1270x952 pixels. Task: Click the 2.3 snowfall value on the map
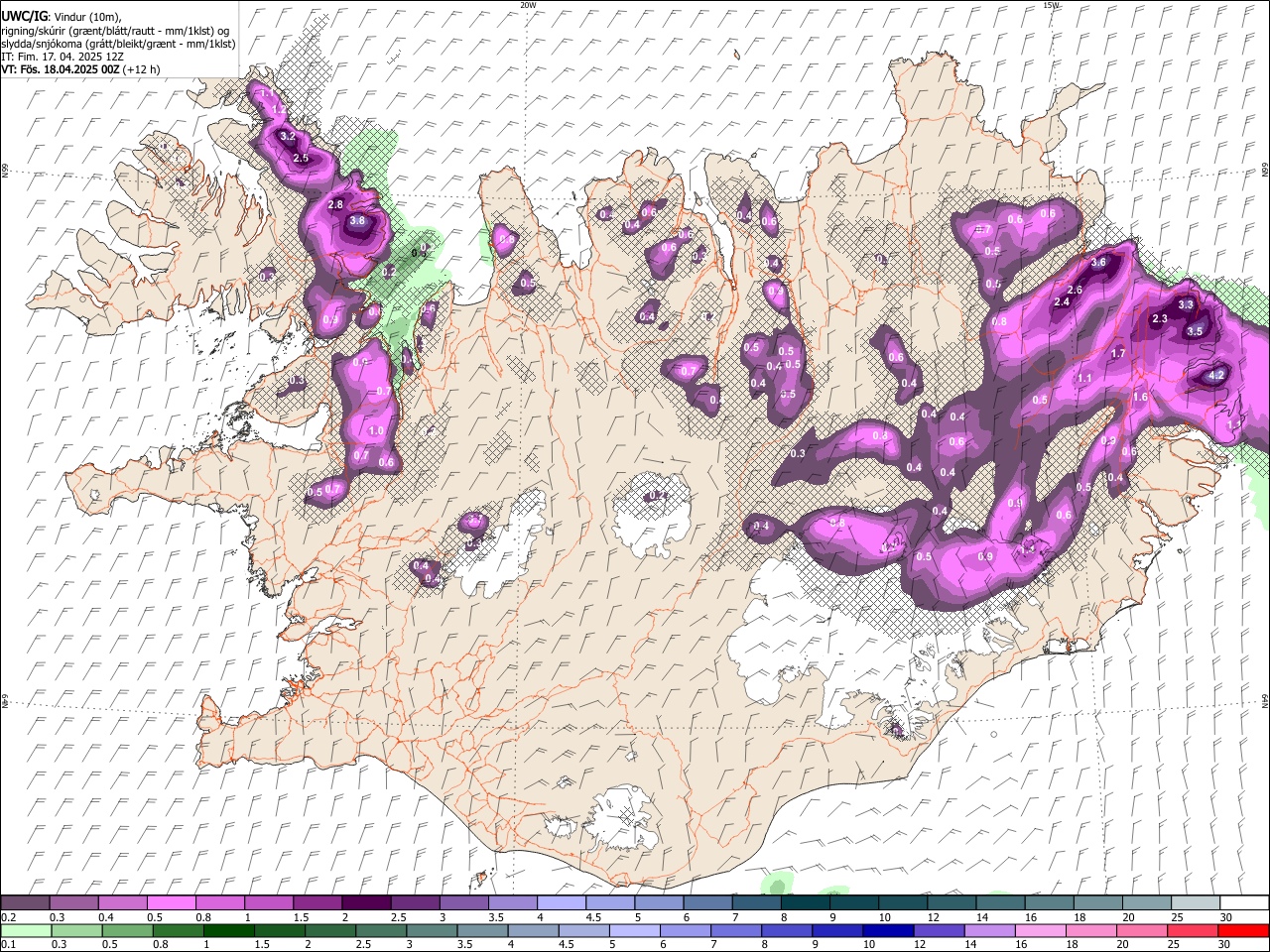point(1160,319)
